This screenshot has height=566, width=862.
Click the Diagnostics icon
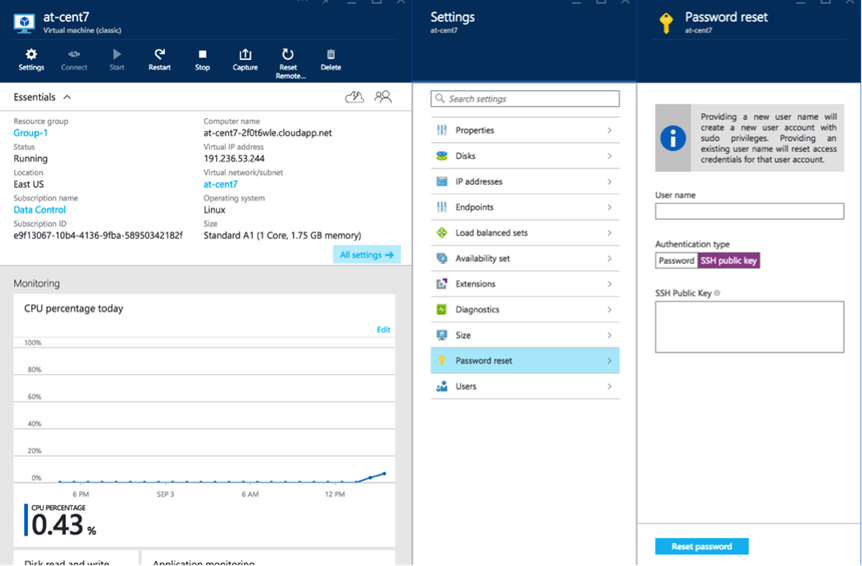pos(441,309)
